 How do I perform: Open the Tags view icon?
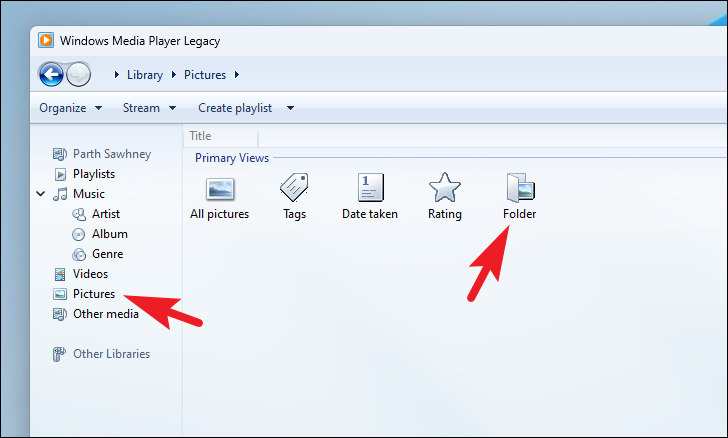pyautogui.click(x=294, y=188)
